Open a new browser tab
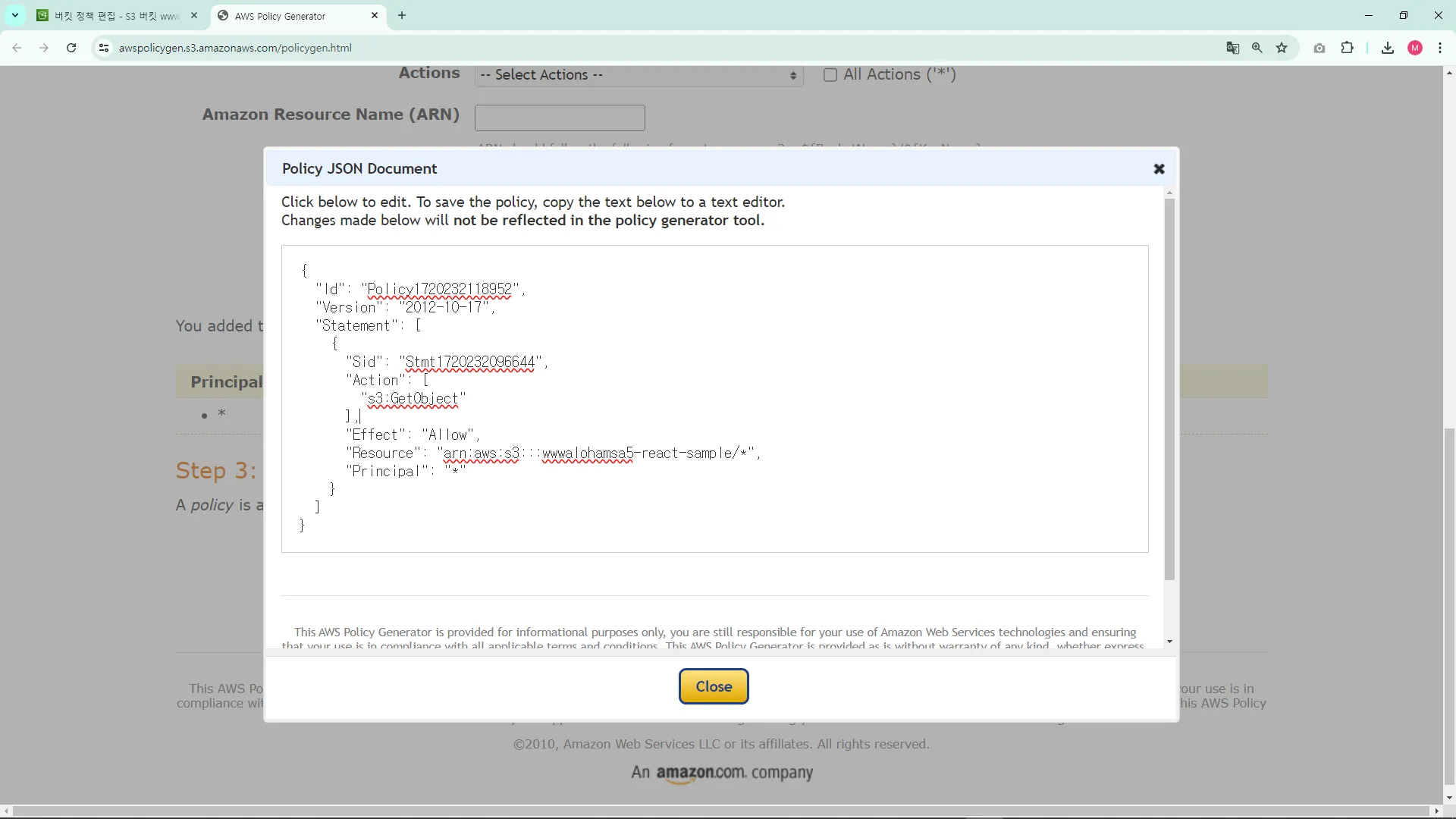This screenshot has height=819, width=1456. [x=402, y=15]
